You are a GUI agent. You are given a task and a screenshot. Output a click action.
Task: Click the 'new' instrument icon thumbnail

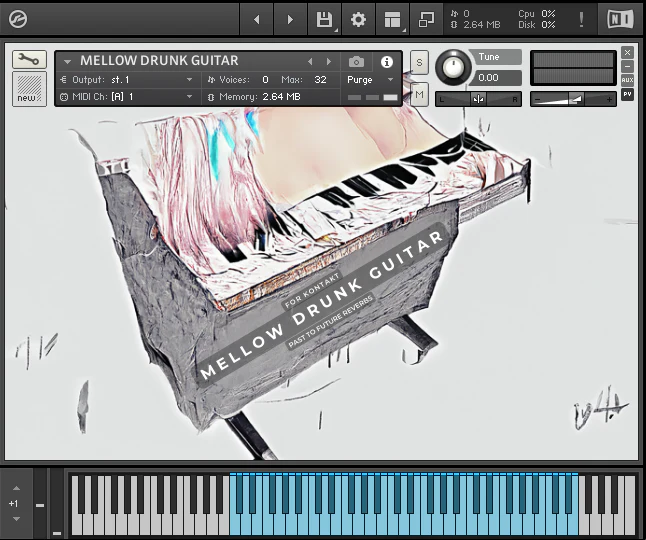[29, 89]
